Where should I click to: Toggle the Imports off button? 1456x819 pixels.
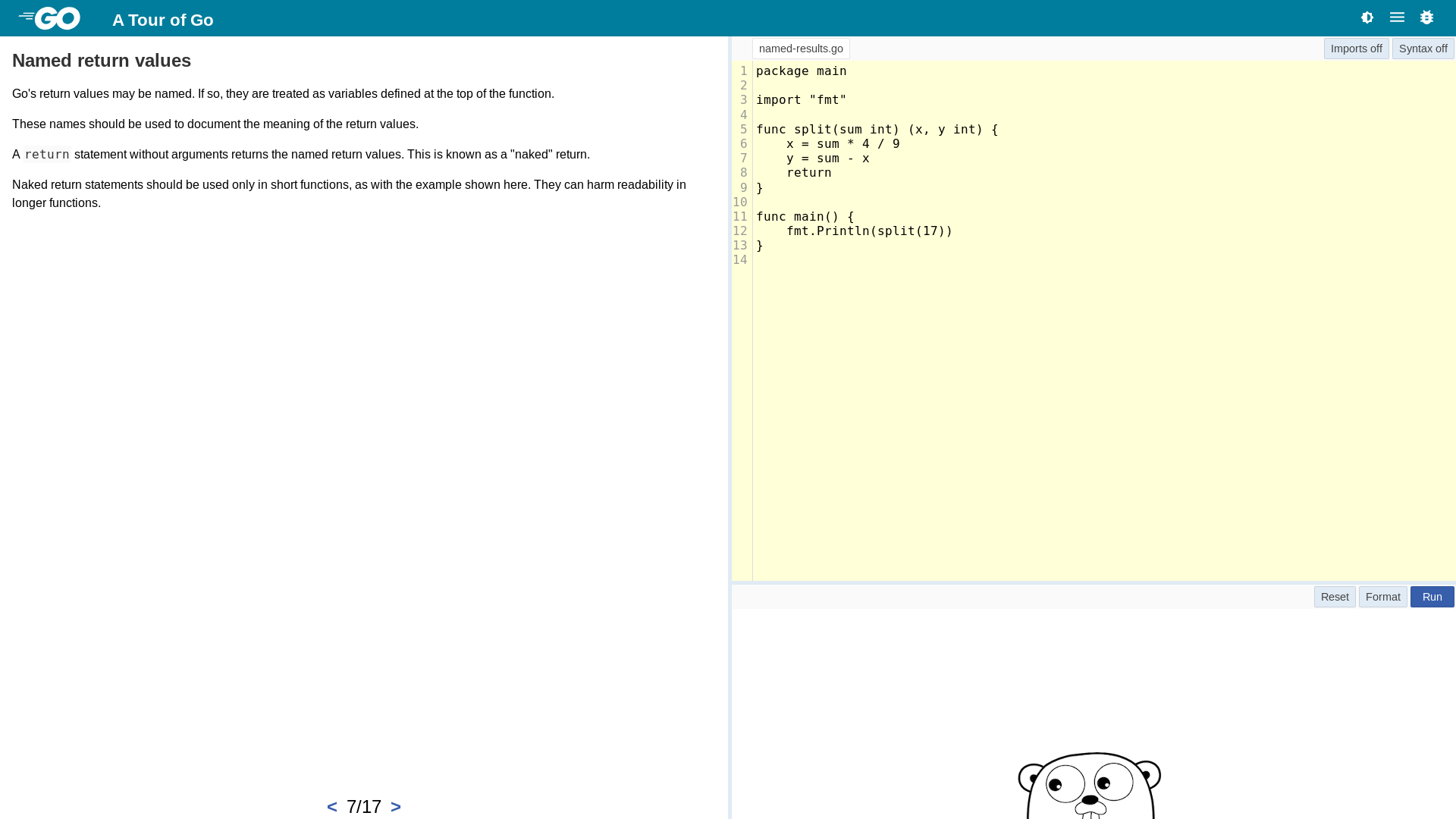coord(1356,49)
